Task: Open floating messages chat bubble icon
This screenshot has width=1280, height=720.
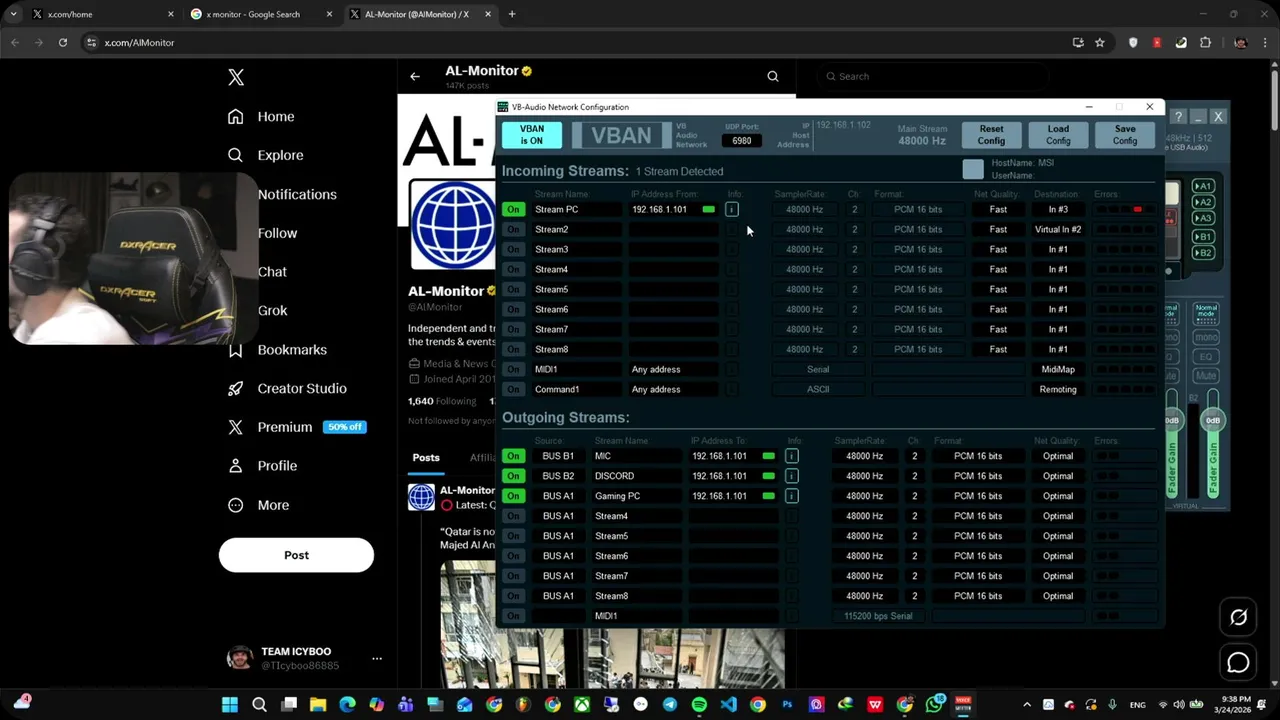Action: tap(1238, 662)
